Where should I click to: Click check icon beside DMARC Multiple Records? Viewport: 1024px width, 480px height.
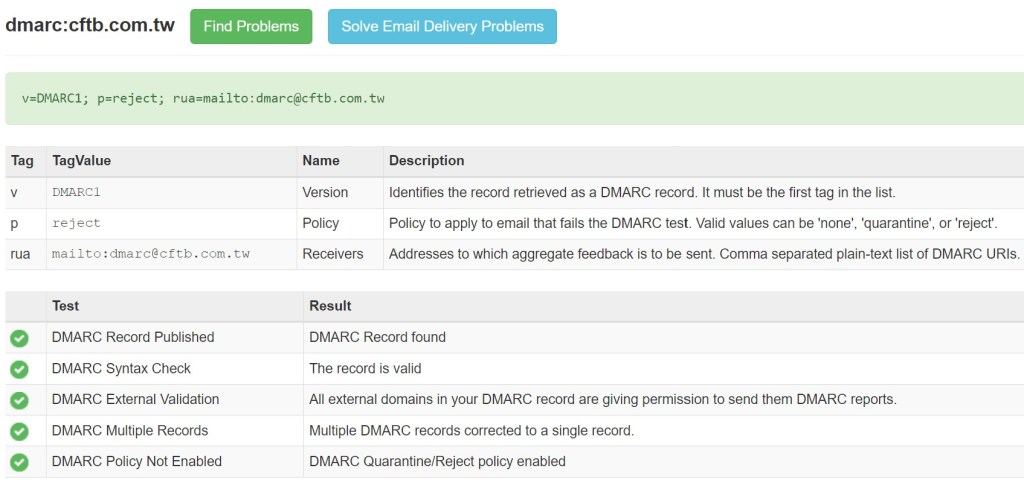point(19,431)
